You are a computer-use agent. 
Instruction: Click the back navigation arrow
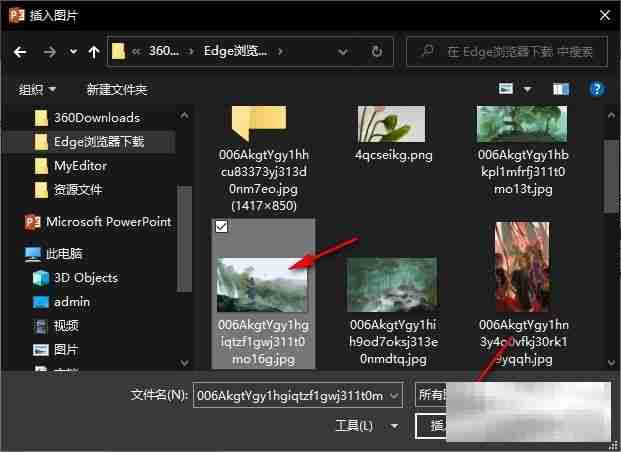(x=19, y=51)
